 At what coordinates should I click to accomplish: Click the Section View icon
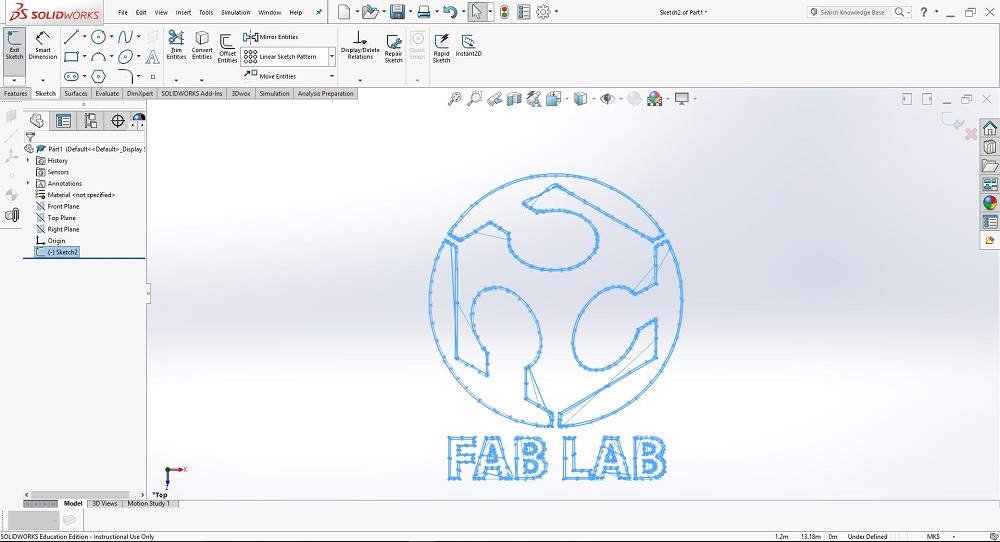(514, 99)
